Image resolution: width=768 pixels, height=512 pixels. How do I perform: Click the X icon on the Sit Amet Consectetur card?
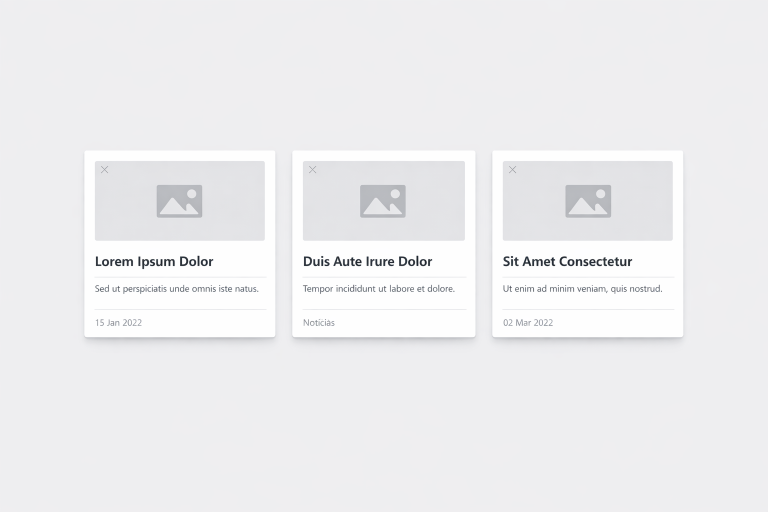(513, 170)
